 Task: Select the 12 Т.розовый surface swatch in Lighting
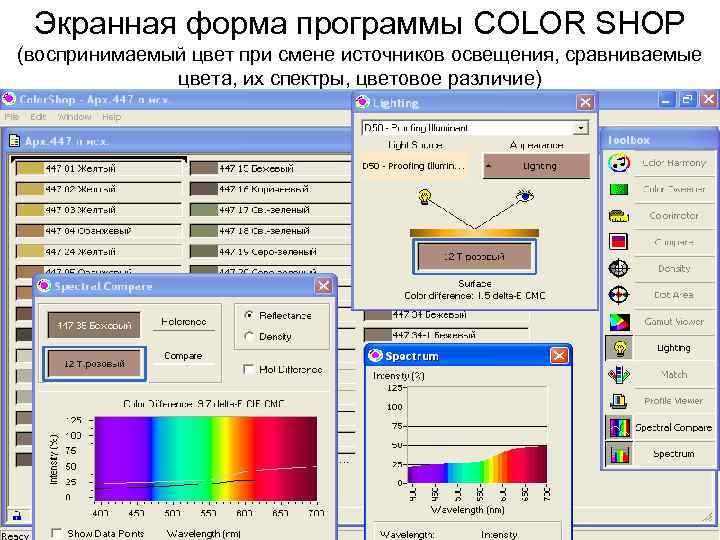475,257
